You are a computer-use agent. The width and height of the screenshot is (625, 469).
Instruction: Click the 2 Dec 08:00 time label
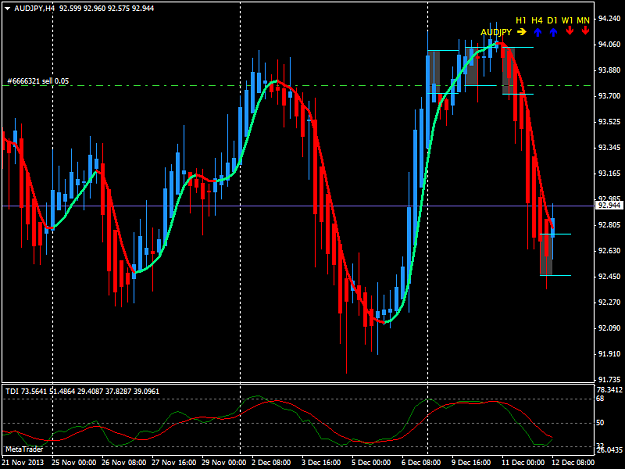[271, 462]
